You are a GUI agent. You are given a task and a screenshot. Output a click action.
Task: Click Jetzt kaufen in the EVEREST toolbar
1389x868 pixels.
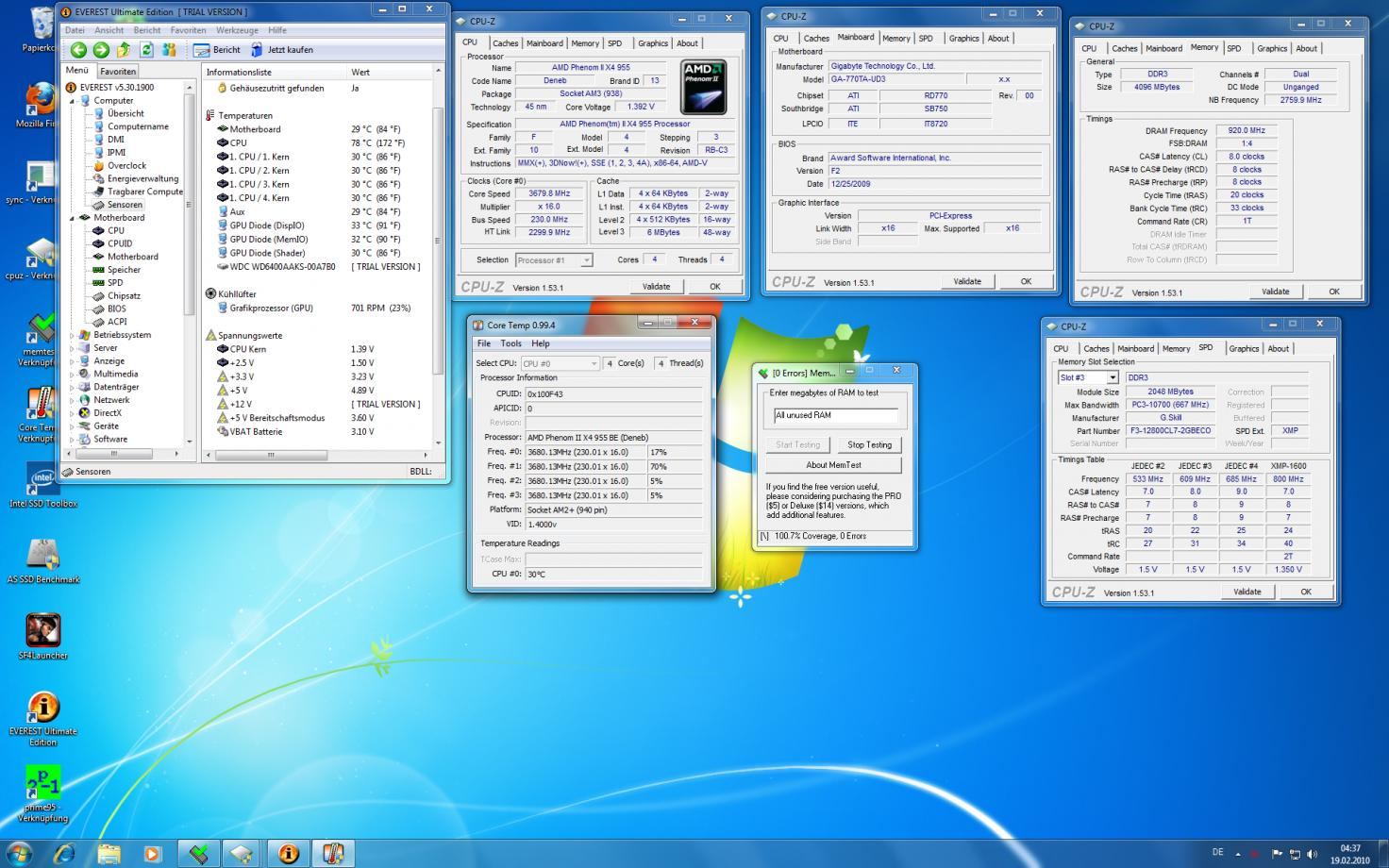281,50
